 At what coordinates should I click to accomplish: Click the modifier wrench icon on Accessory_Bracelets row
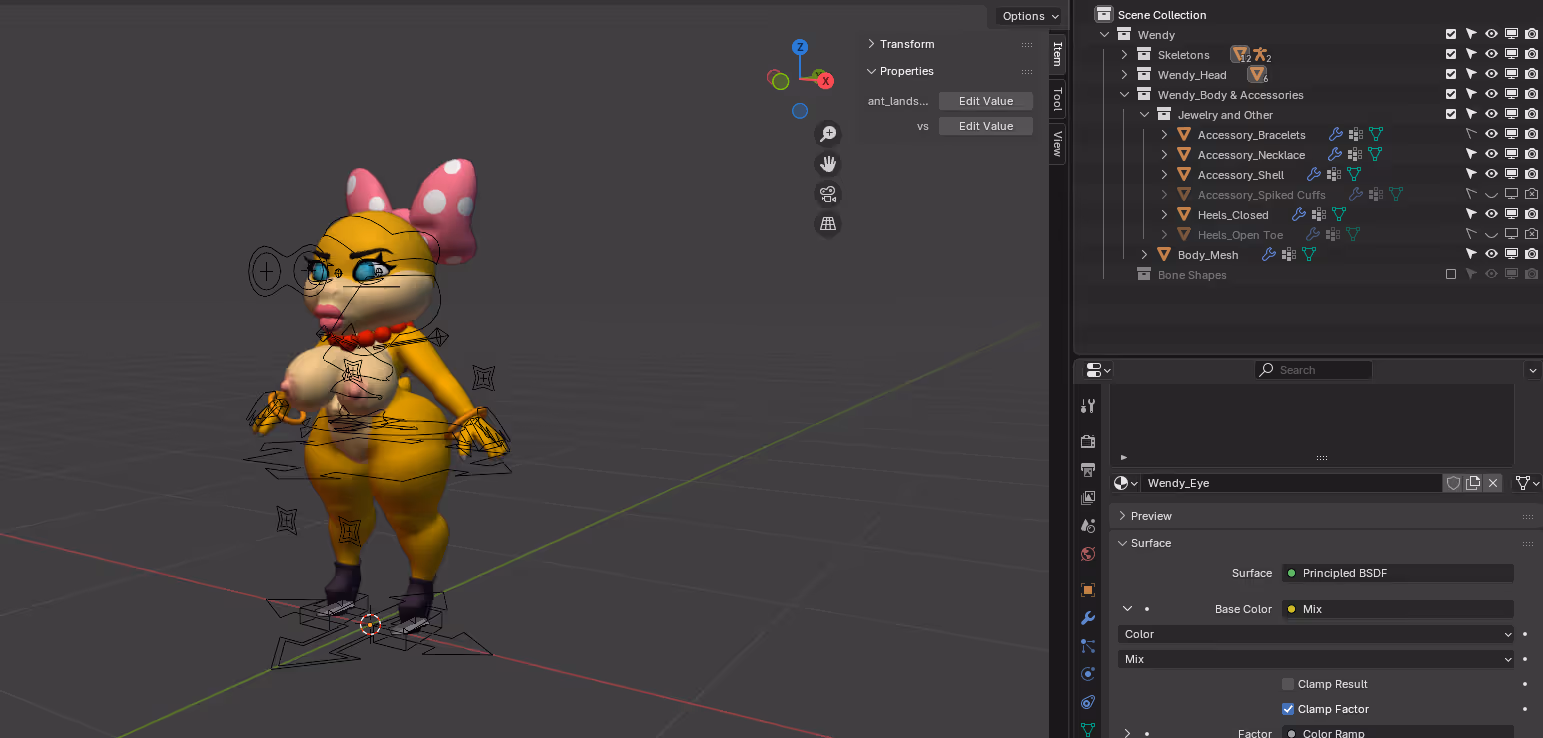tap(1335, 135)
